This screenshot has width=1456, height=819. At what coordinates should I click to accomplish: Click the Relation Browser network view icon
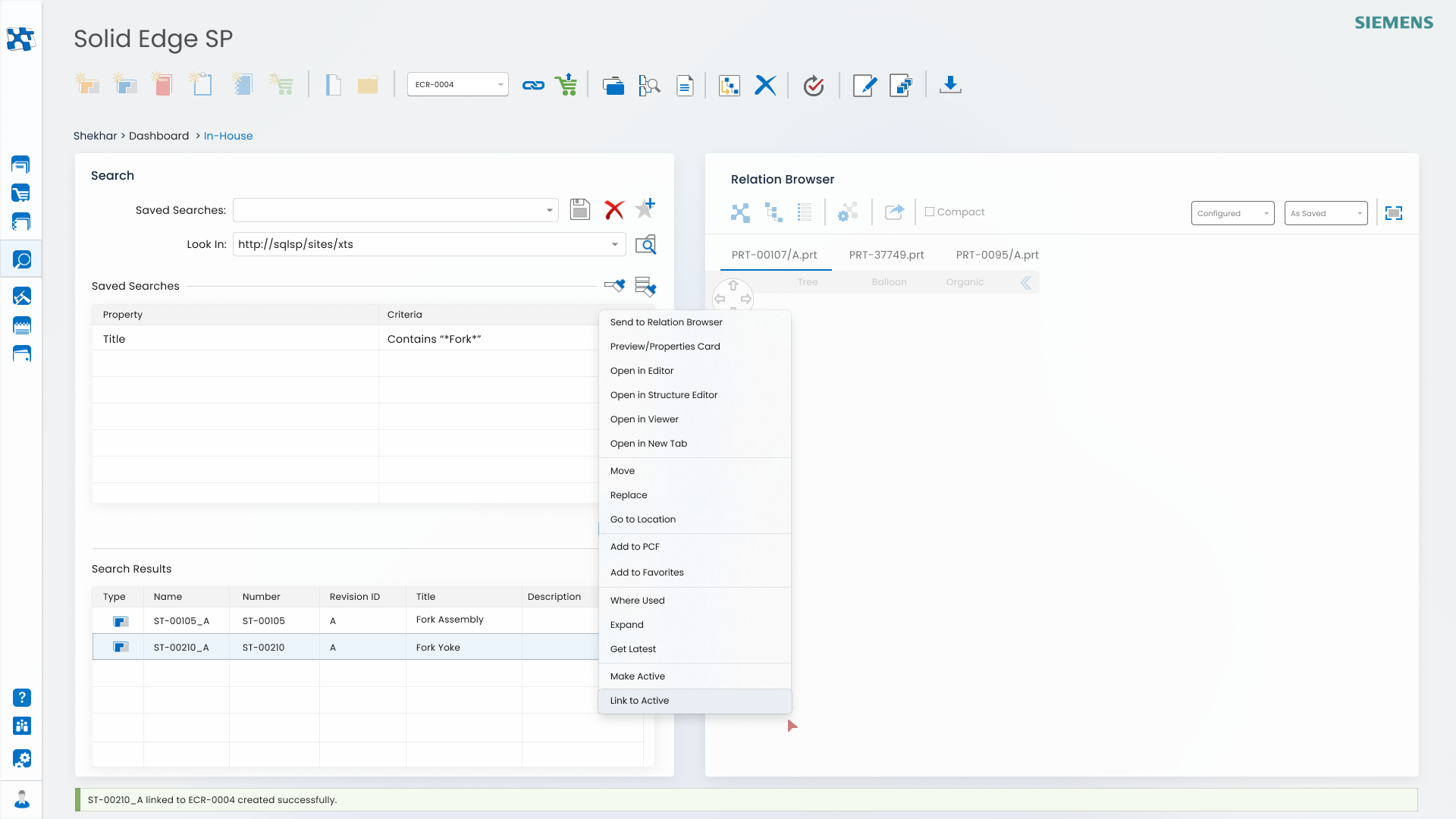pos(740,212)
